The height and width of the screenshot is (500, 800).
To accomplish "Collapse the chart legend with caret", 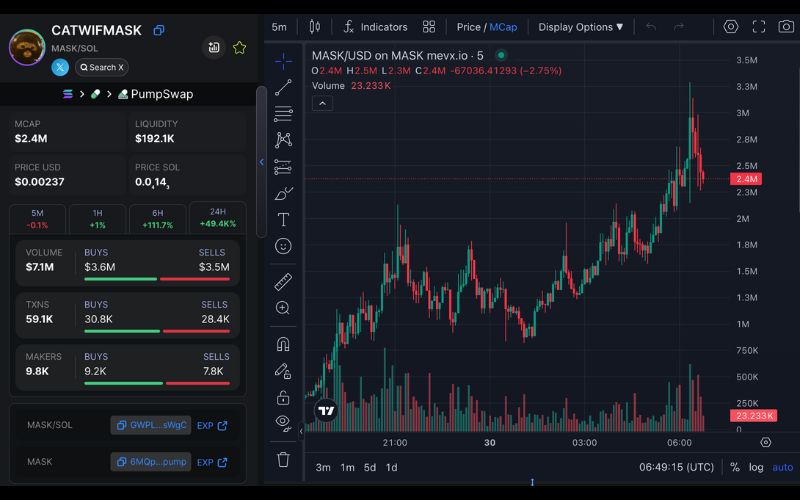I will click(322, 104).
